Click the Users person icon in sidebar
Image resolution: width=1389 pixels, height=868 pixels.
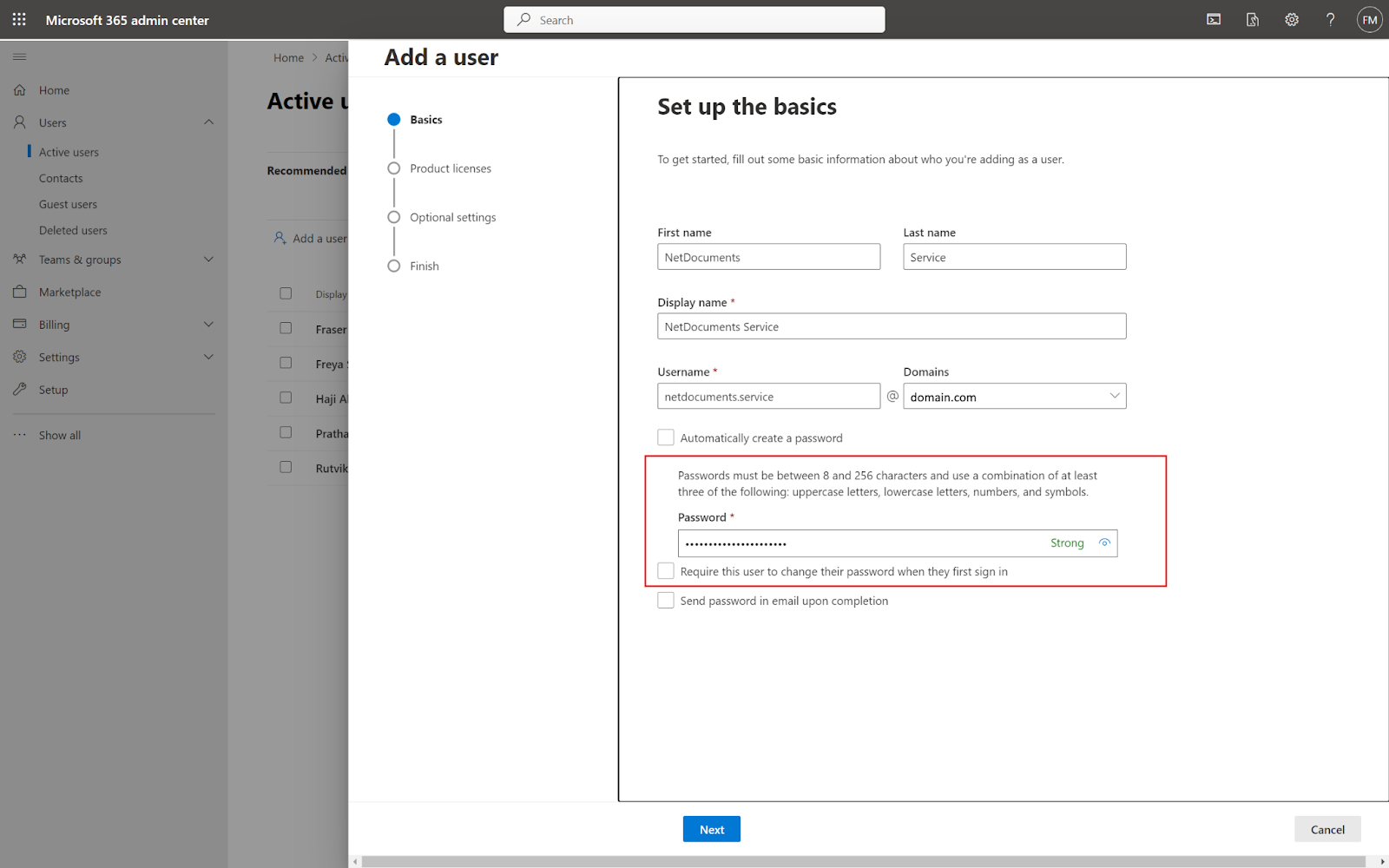click(x=20, y=122)
